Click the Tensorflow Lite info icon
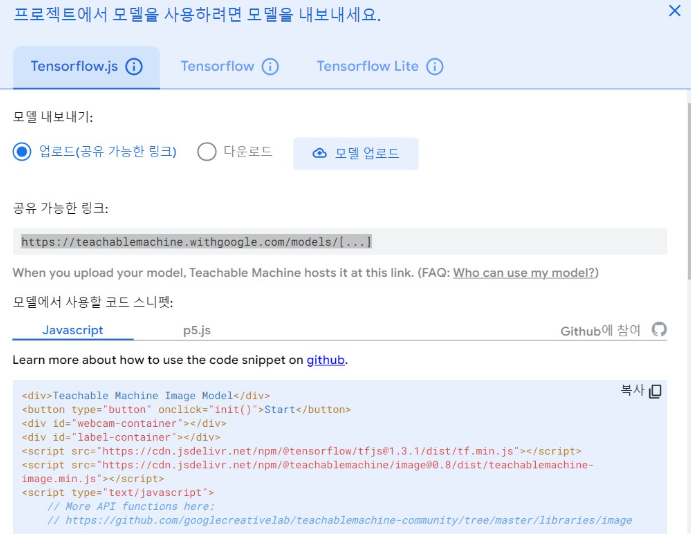The width and height of the screenshot is (691, 534). (435, 67)
